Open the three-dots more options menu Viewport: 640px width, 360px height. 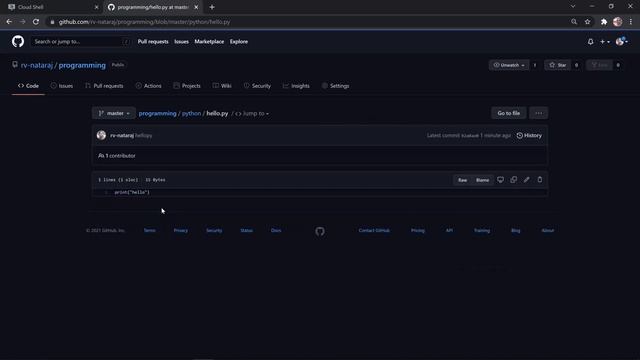(538, 113)
